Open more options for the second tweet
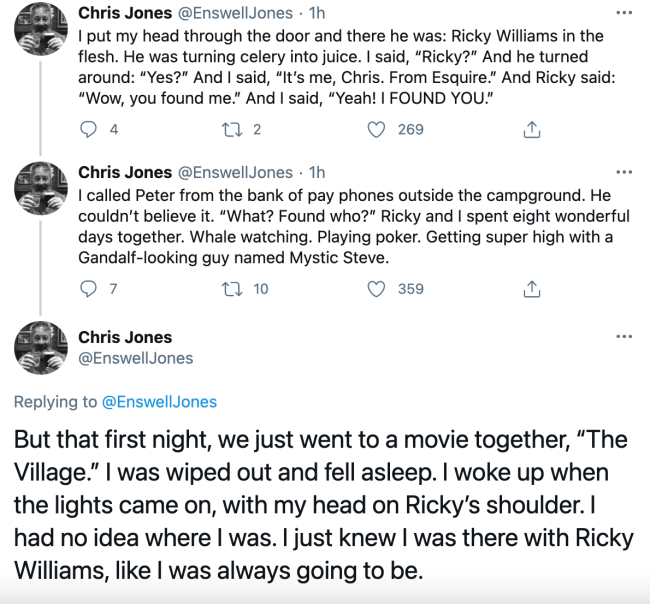Screen dimensions: 650x604 pyautogui.click(x=624, y=172)
